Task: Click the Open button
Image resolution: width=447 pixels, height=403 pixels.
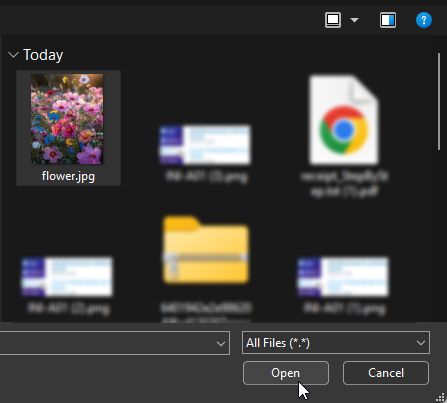Action: 286,373
